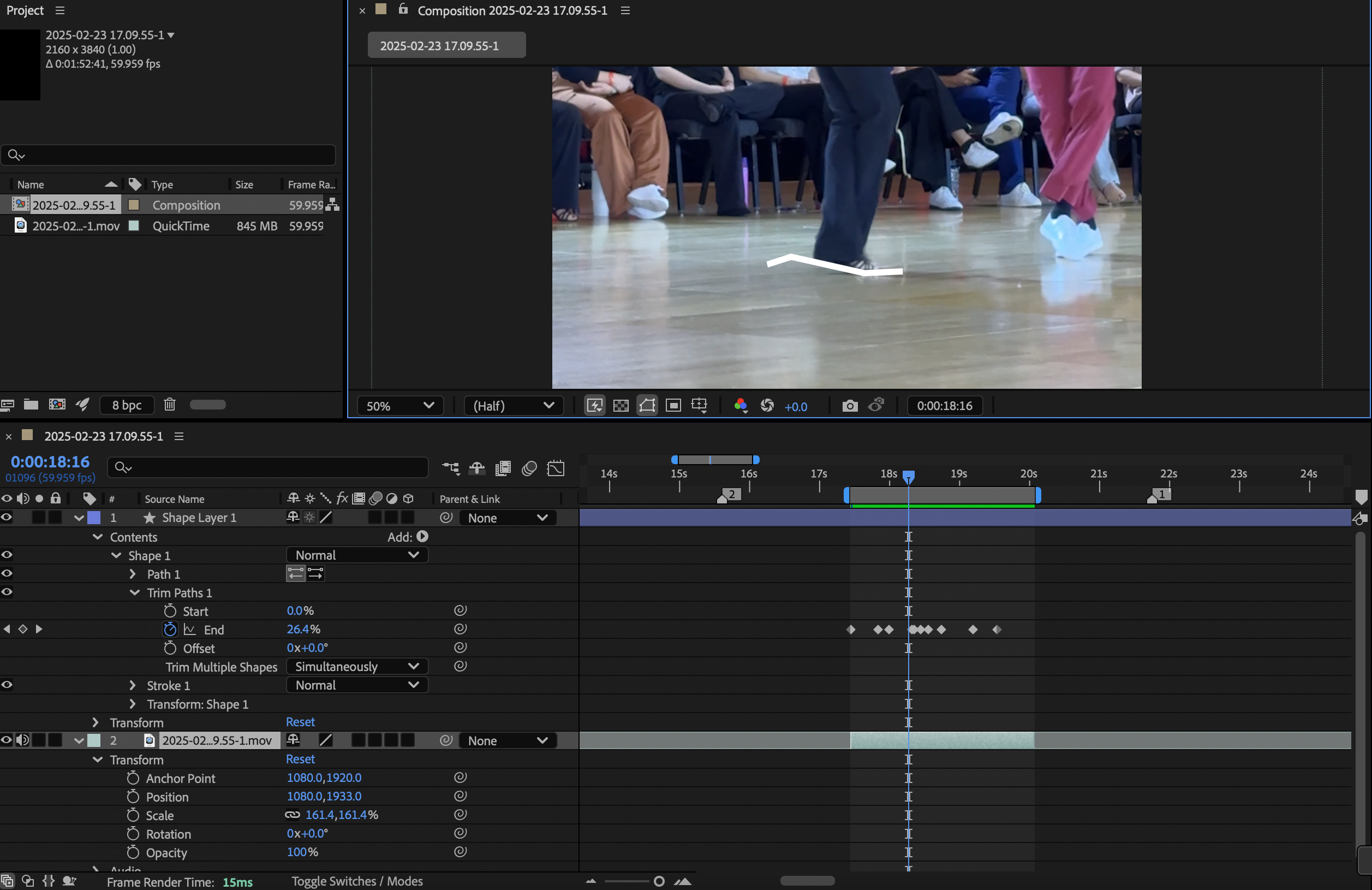The image size is (1372, 890).
Task: Hide Shape Layer 1 with eye icon
Action: pos(7,518)
